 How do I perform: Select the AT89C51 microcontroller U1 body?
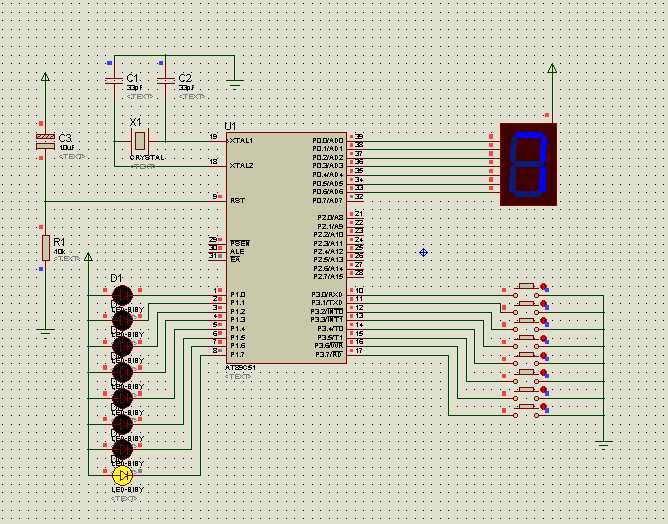(x=286, y=248)
